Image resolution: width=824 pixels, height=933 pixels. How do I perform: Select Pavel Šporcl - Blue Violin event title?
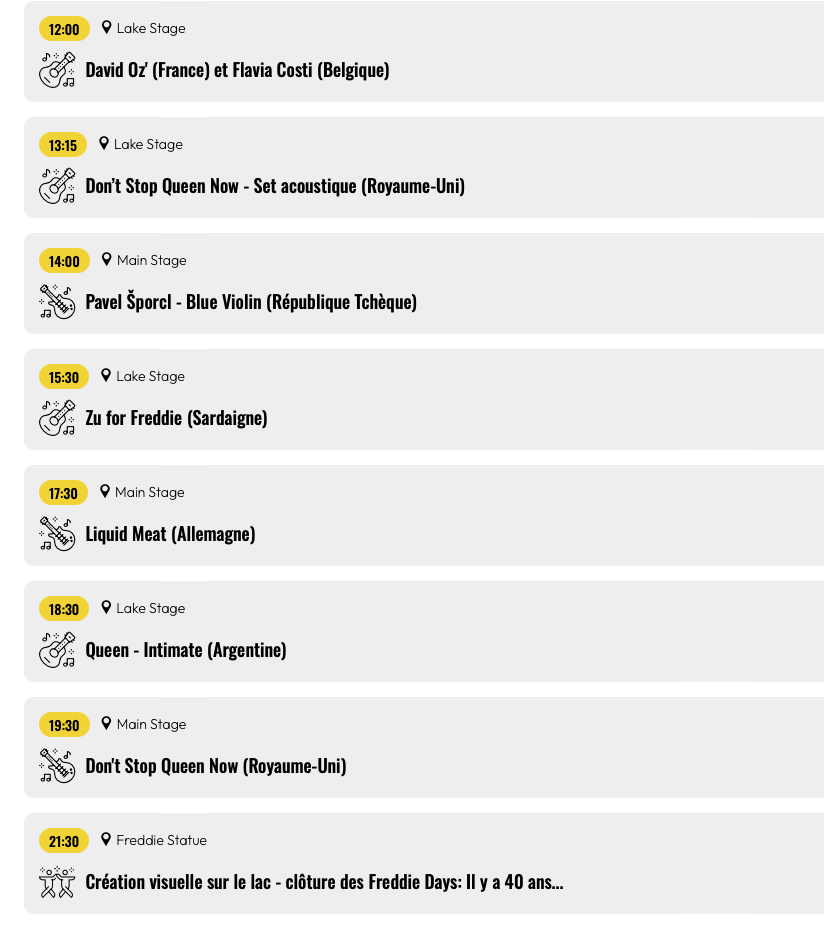click(x=251, y=302)
